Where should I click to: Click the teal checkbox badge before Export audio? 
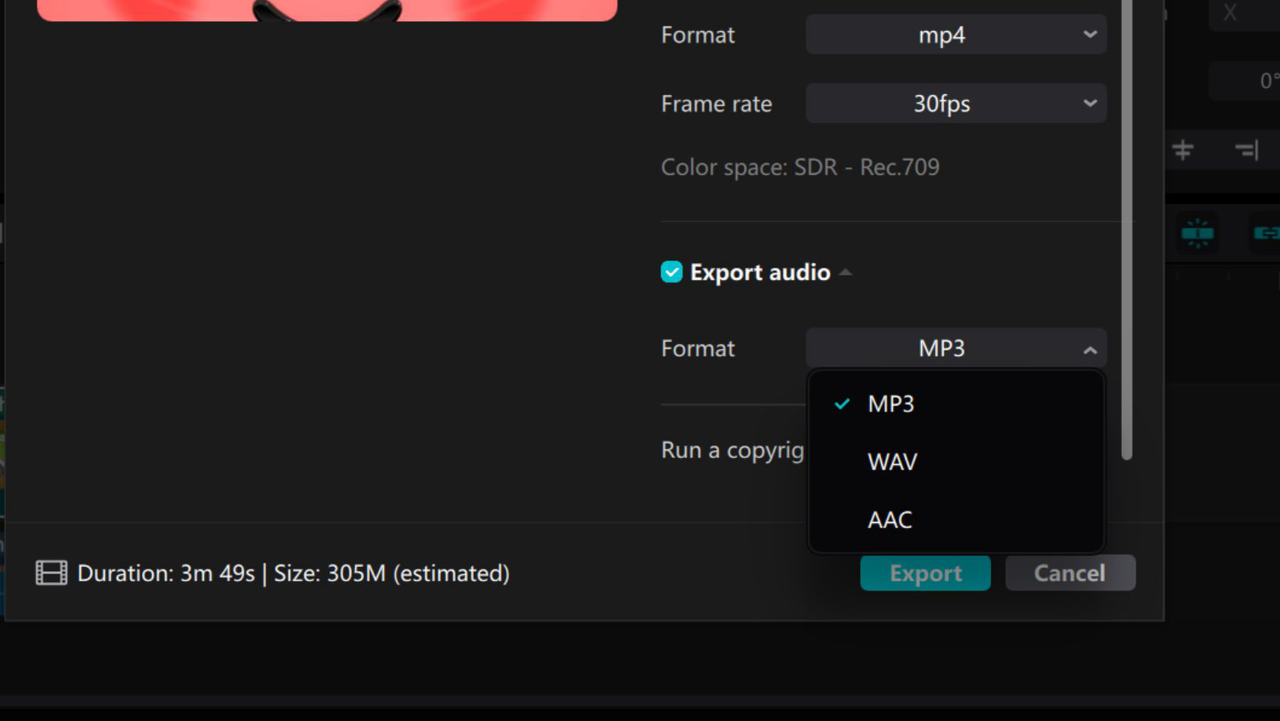point(671,271)
